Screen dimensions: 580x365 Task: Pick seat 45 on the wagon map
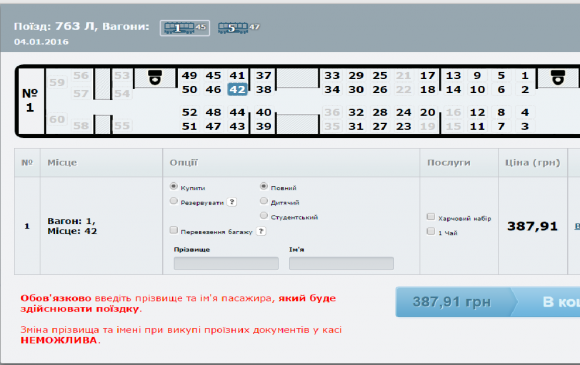pyautogui.click(x=213, y=75)
